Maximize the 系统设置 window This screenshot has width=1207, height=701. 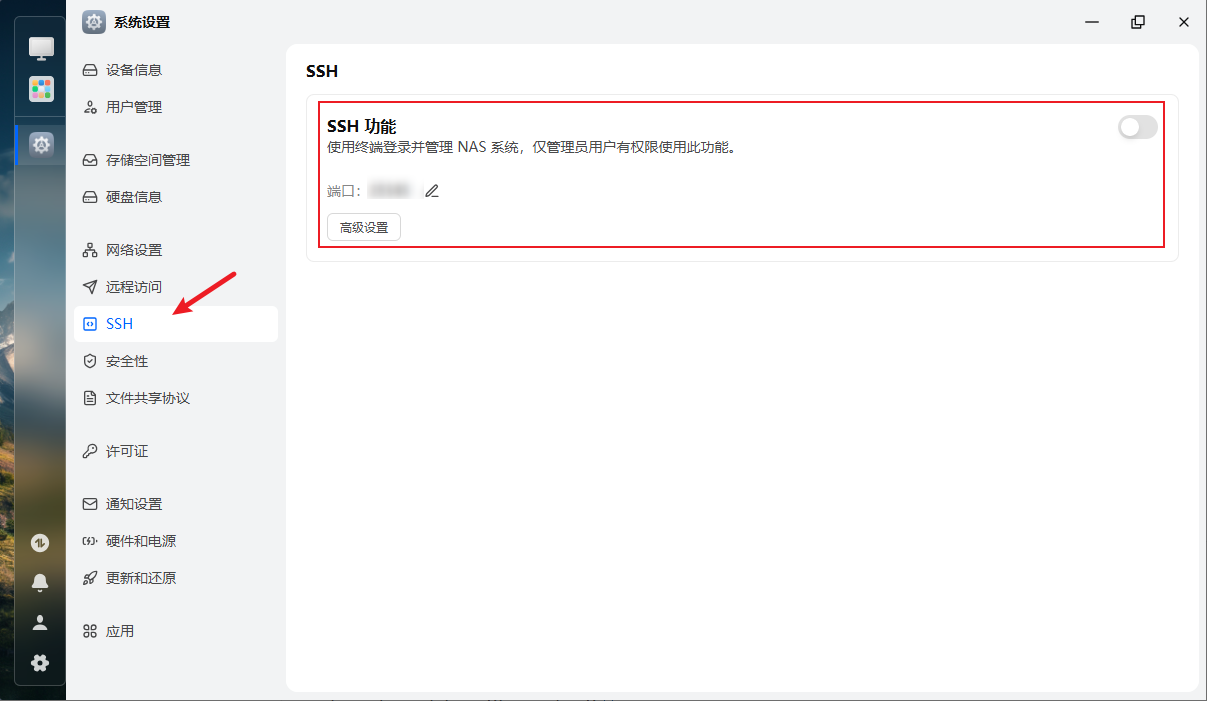coord(1138,22)
